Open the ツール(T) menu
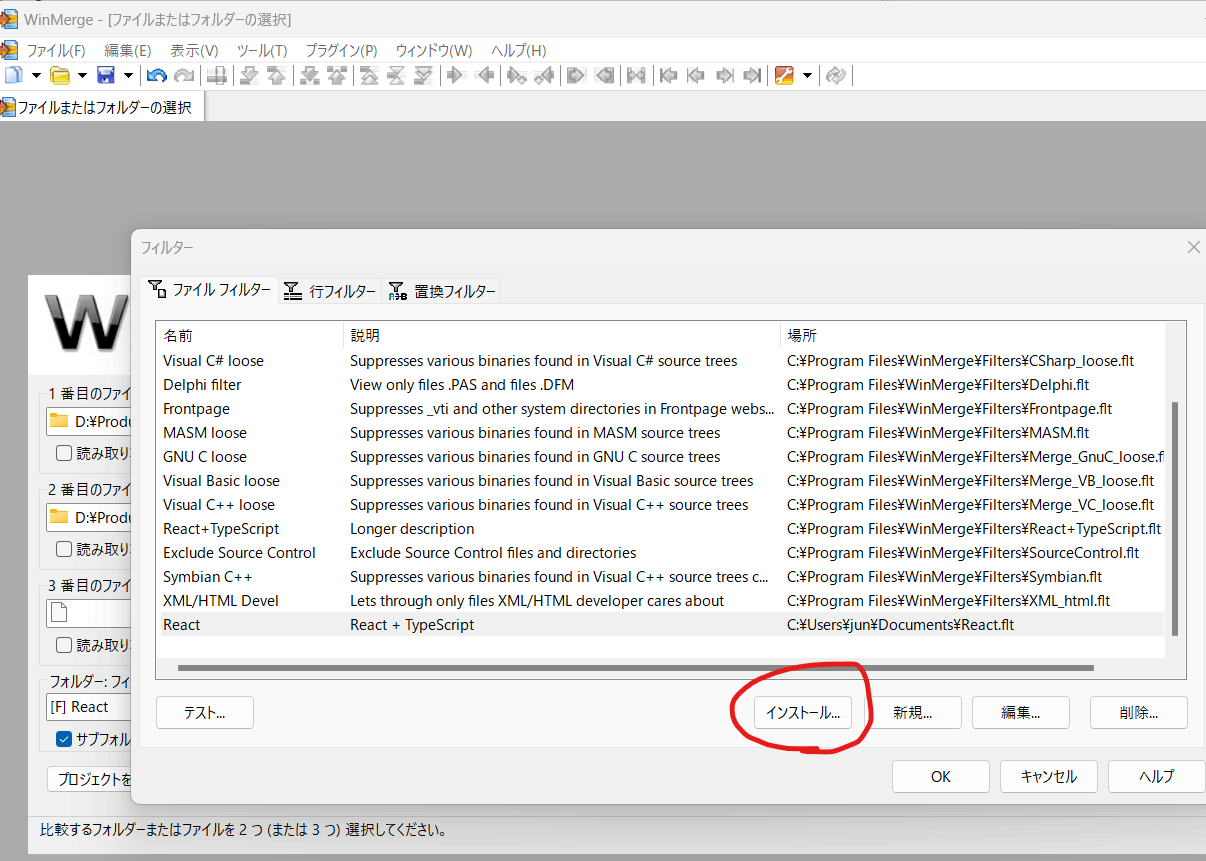This screenshot has height=861, width=1206. point(262,50)
